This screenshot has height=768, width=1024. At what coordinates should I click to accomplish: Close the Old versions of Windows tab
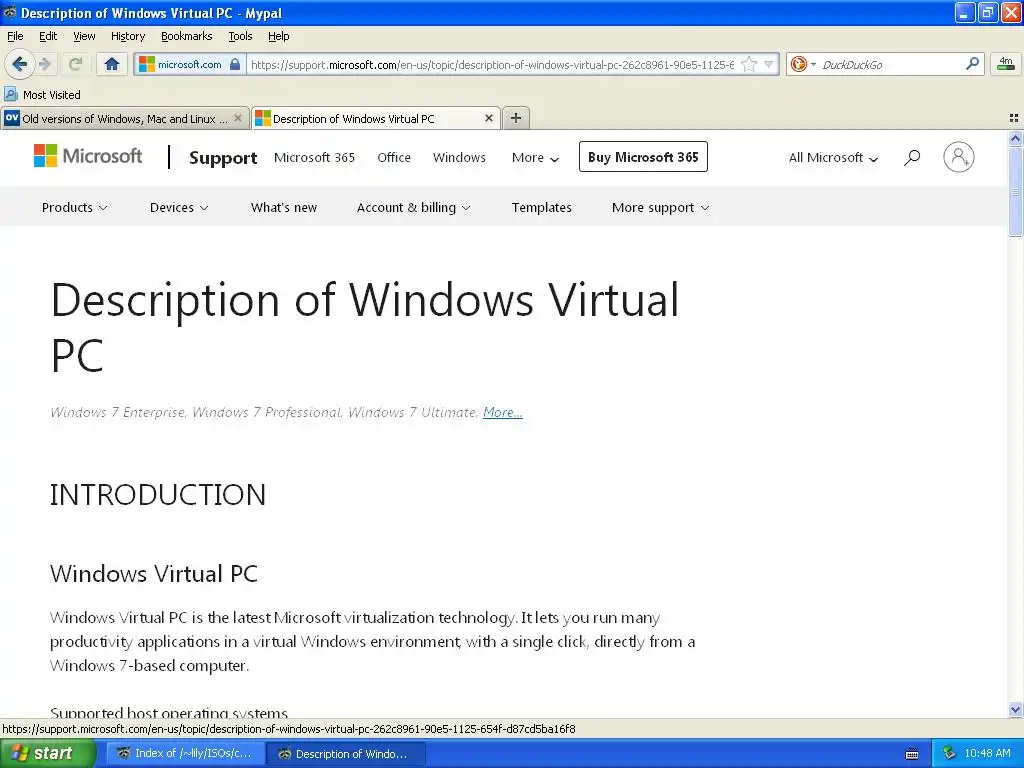tap(238, 118)
